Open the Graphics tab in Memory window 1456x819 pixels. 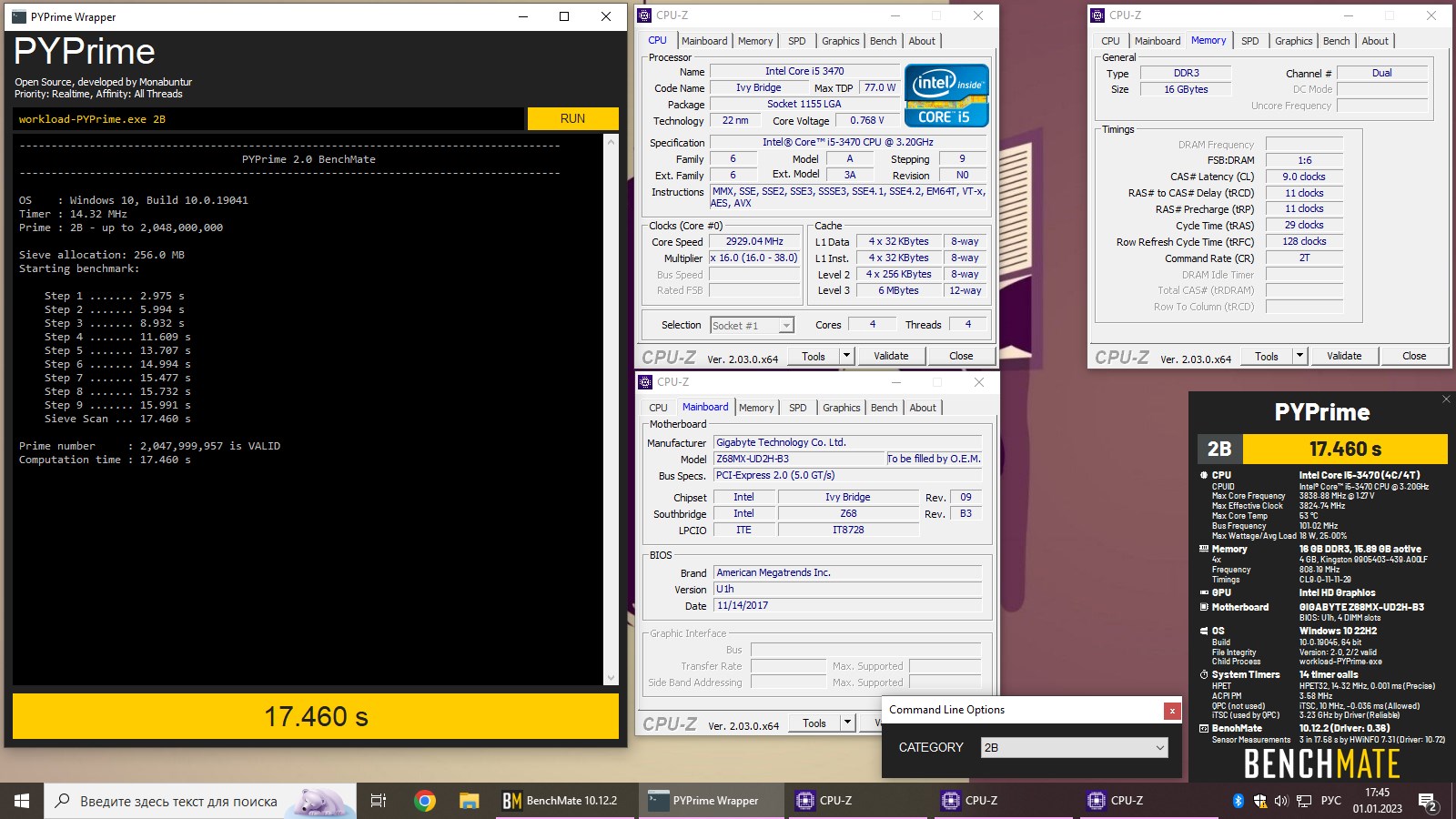tap(1293, 41)
